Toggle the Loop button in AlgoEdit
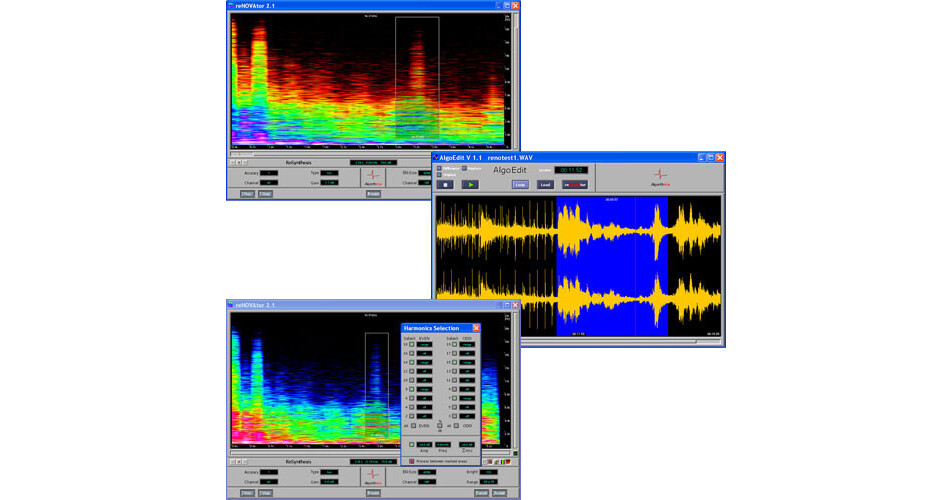This screenshot has height=500, width=952. 520,184
